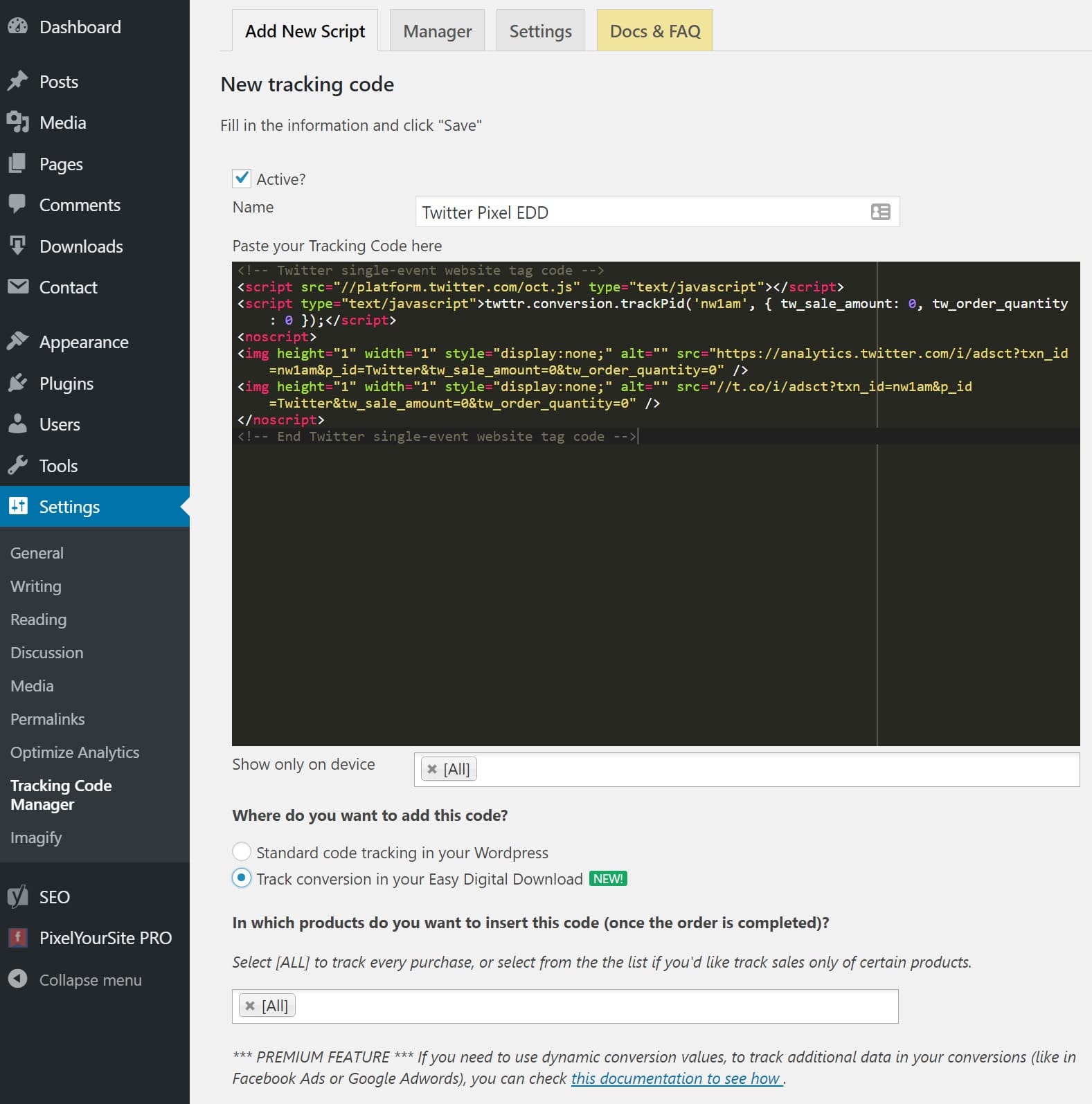Screen dimensions: 1092x1104
Task: Click the Yoast SEO icon
Action: click(x=18, y=897)
